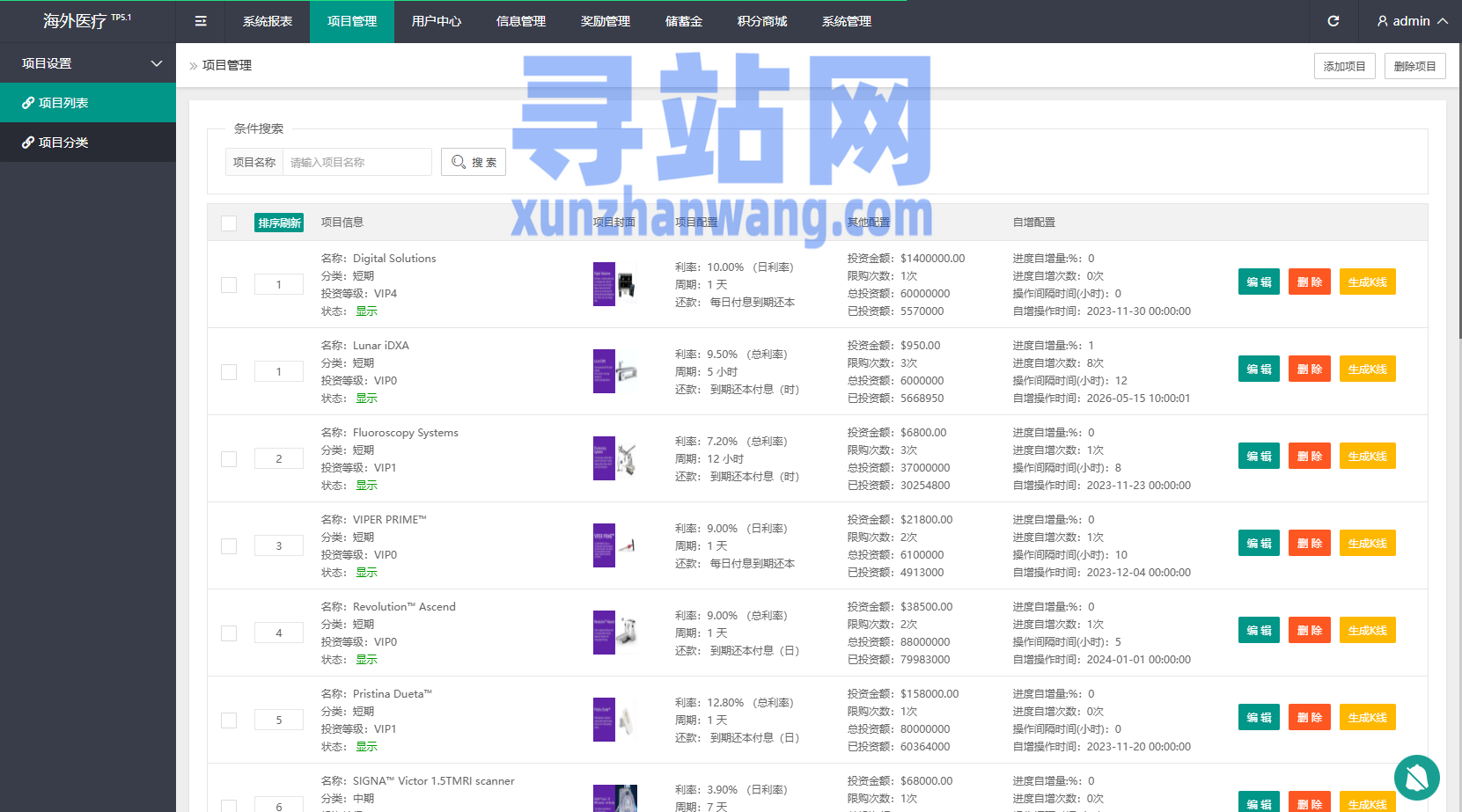The width and height of the screenshot is (1462, 812).
Task: Check the Digital Solutions row checkbox
Action: (229, 285)
